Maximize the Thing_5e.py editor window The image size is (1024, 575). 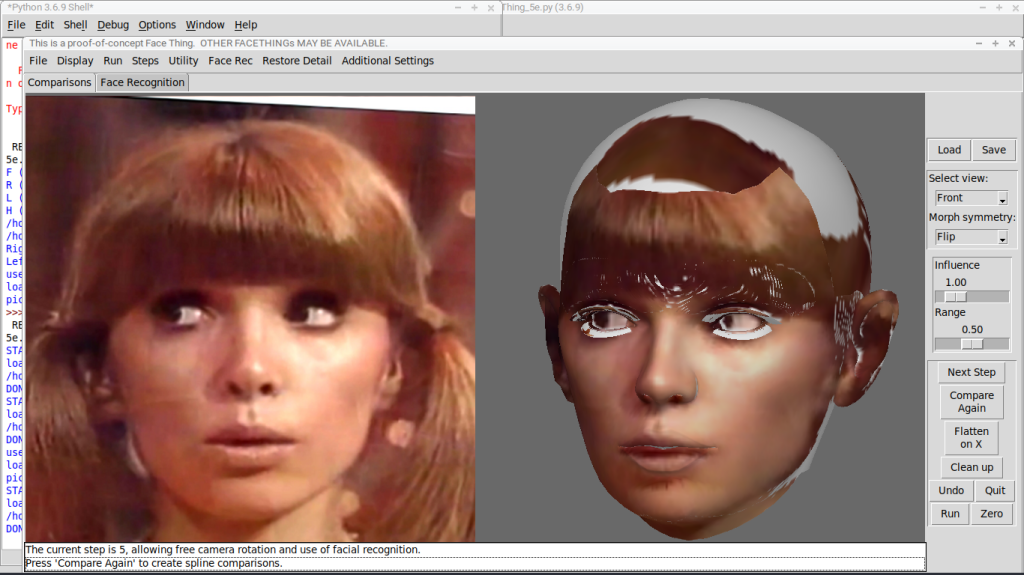[x=999, y=8]
